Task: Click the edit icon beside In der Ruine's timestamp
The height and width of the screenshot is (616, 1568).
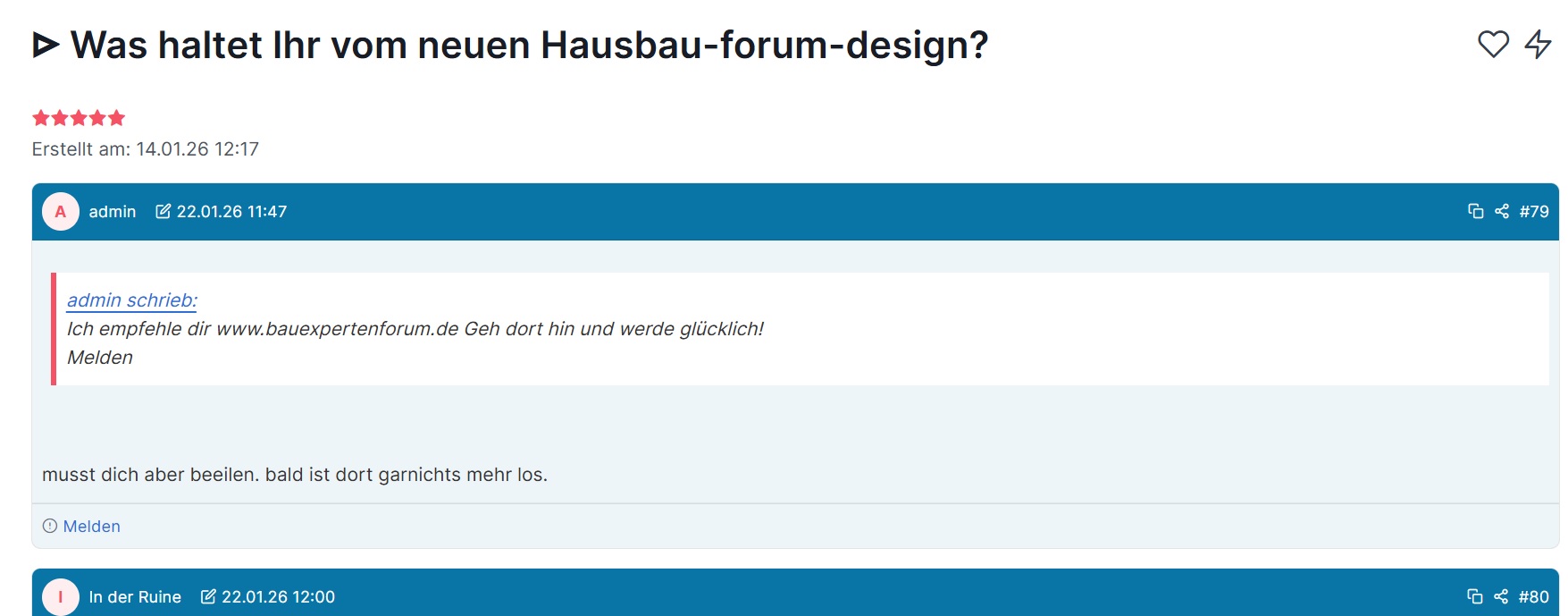Action: (209, 595)
